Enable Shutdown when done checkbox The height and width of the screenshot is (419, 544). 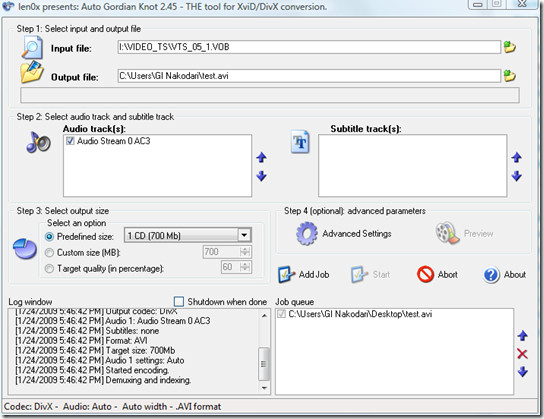click(179, 301)
